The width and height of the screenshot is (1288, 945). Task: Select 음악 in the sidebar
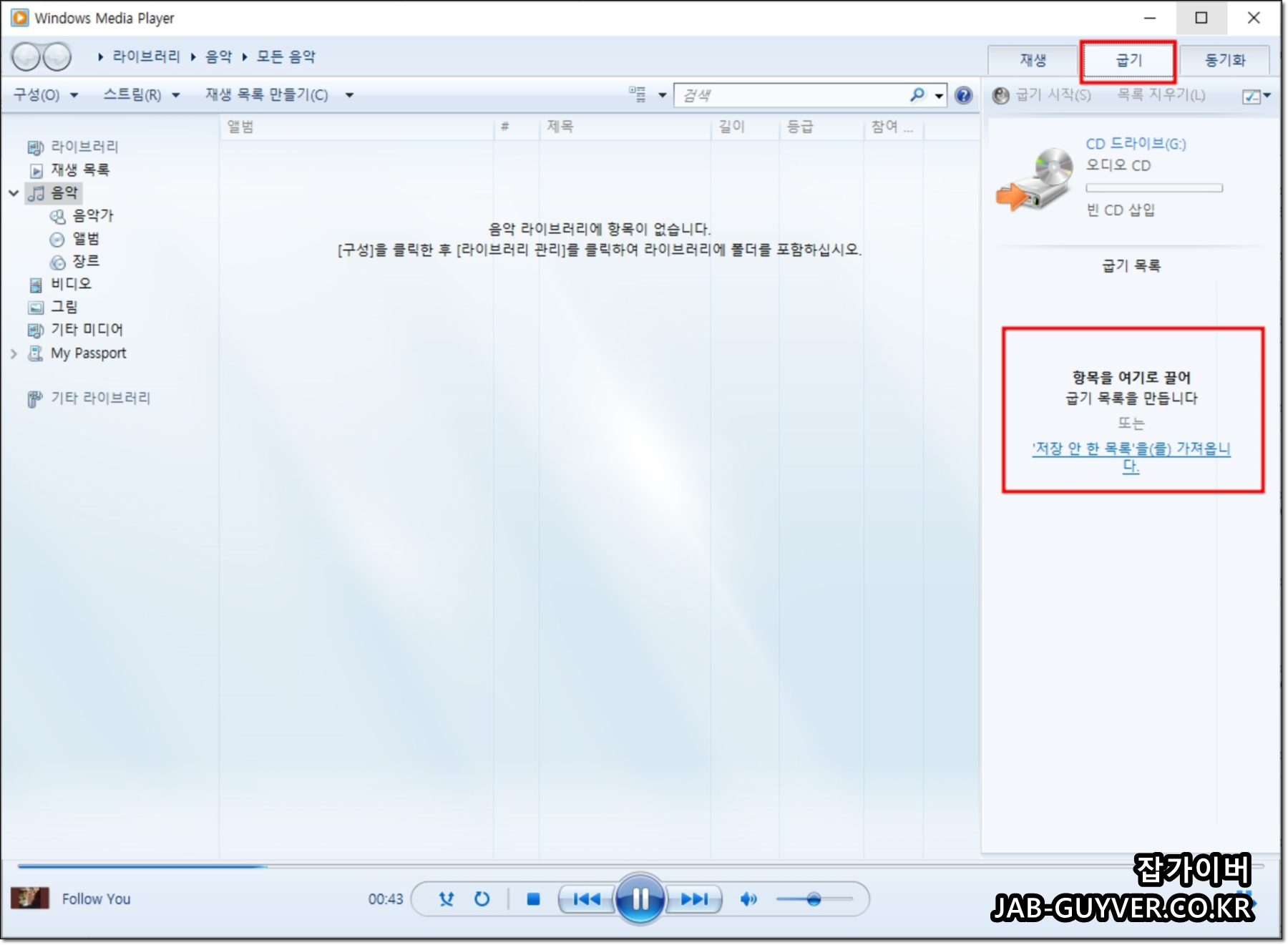(64, 192)
